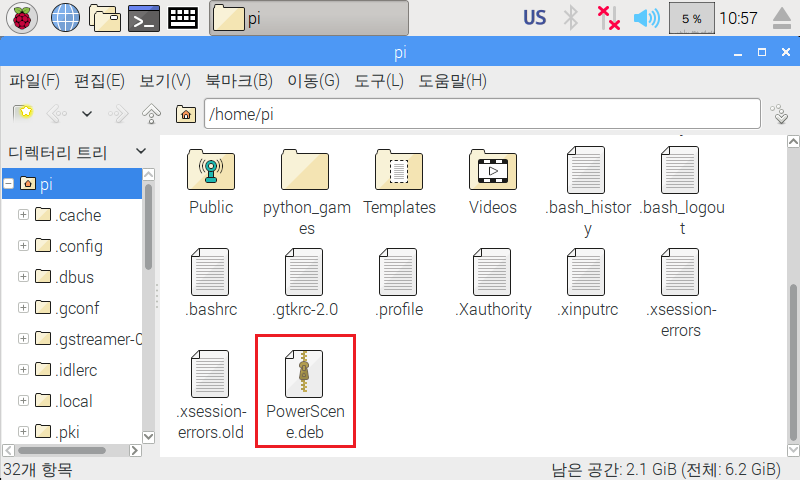Viewport: 800px width, 480px height.
Task: Click the tree pane horizontal scrollbar
Action: coord(62,450)
